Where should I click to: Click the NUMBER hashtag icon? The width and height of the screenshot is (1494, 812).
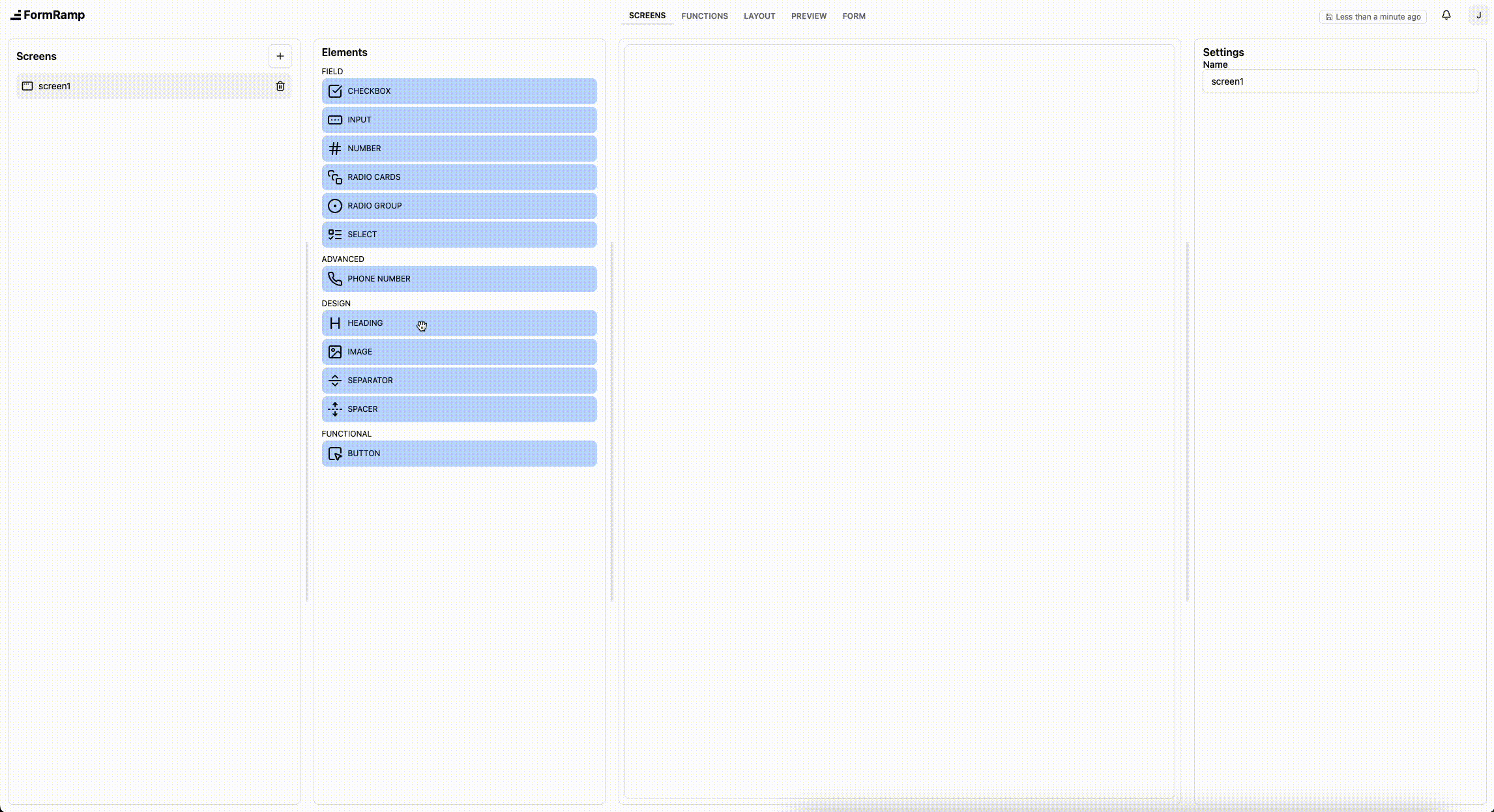[x=335, y=148]
